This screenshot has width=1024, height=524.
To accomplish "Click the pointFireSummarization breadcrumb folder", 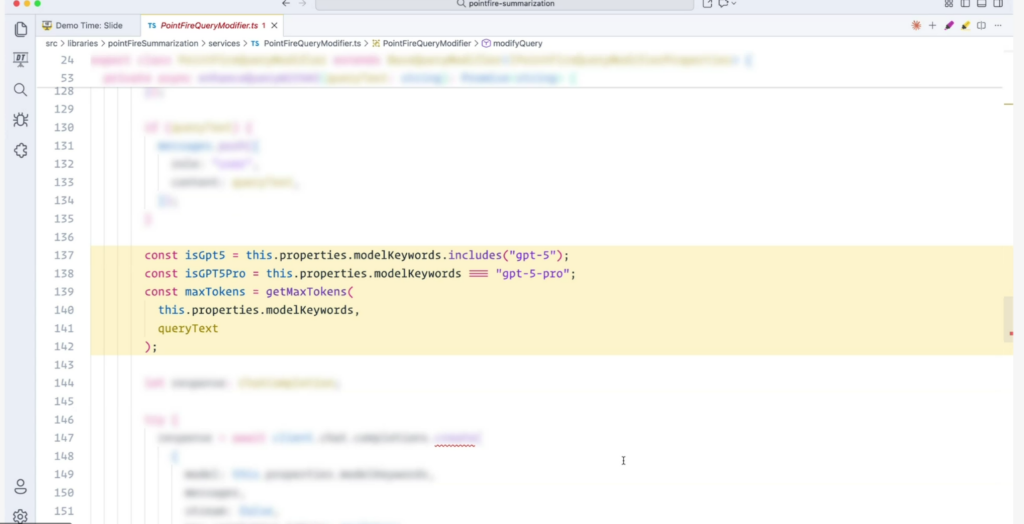I will [x=152, y=44].
